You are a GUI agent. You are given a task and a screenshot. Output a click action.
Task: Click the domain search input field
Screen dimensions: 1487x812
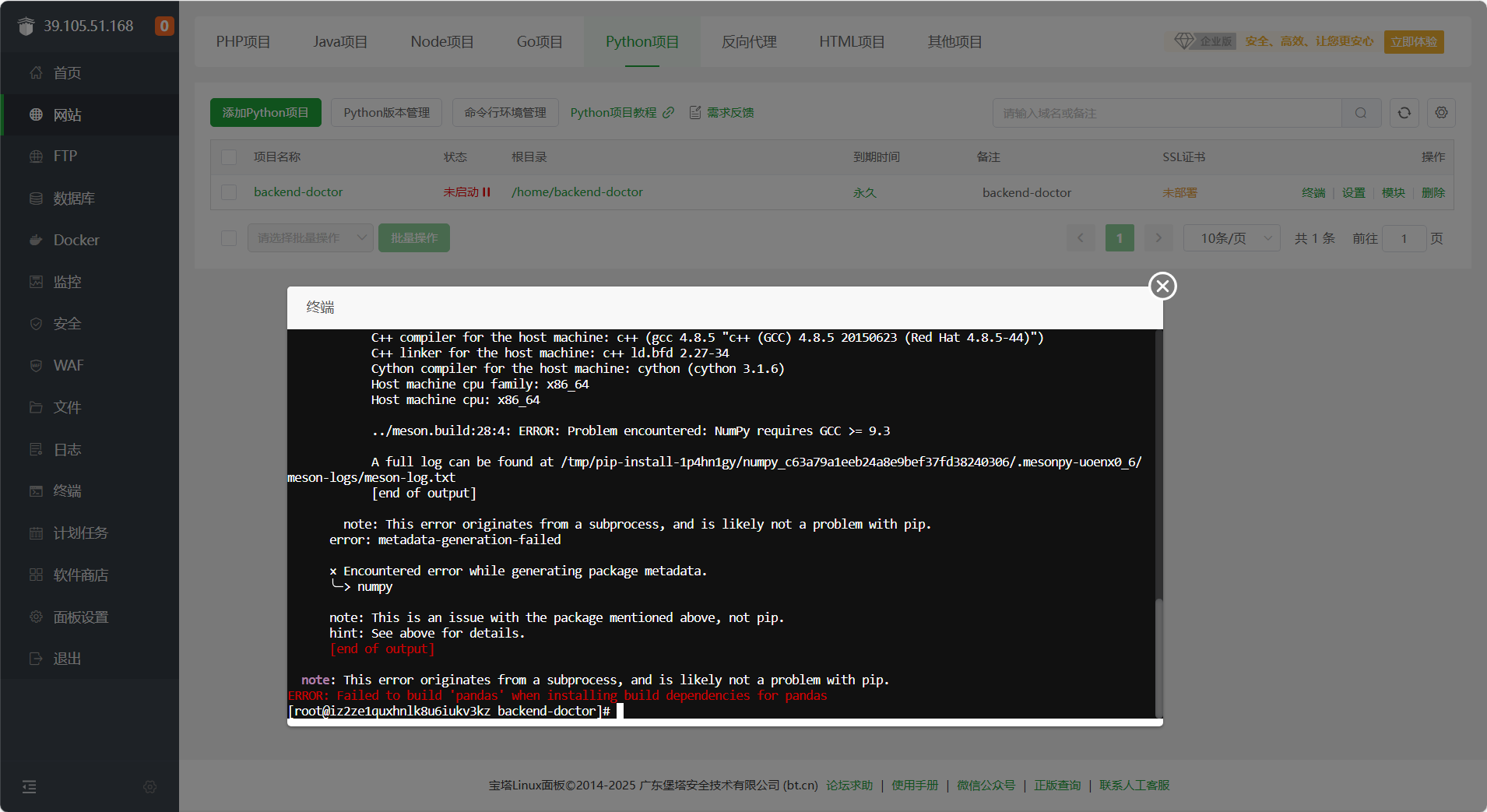(x=1166, y=113)
